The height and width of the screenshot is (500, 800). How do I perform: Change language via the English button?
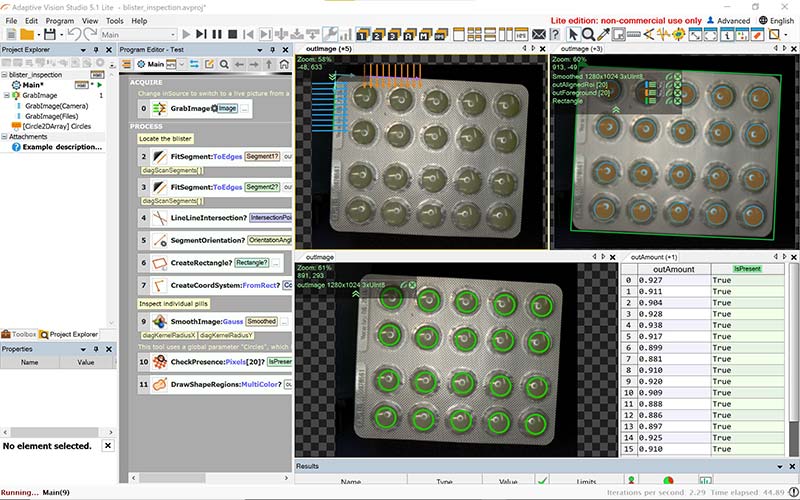pyautogui.click(x=775, y=20)
